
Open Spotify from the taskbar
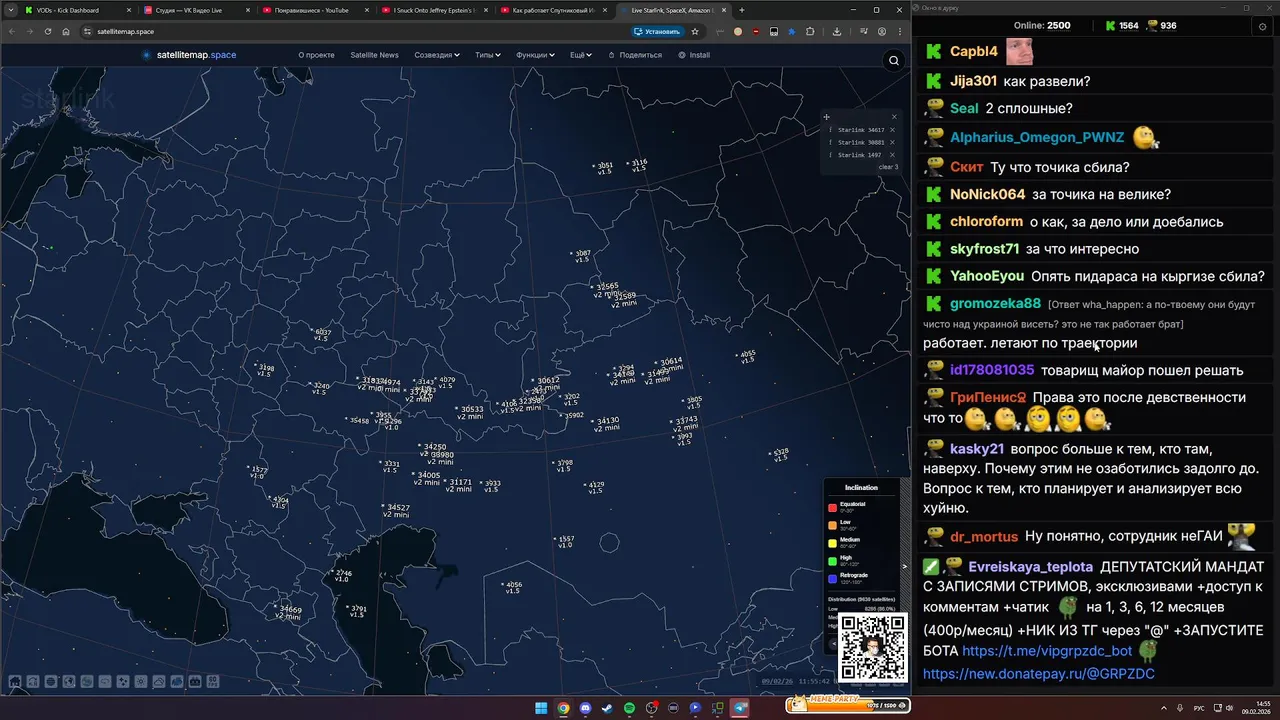pyautogui.click(x=629, y=708)
